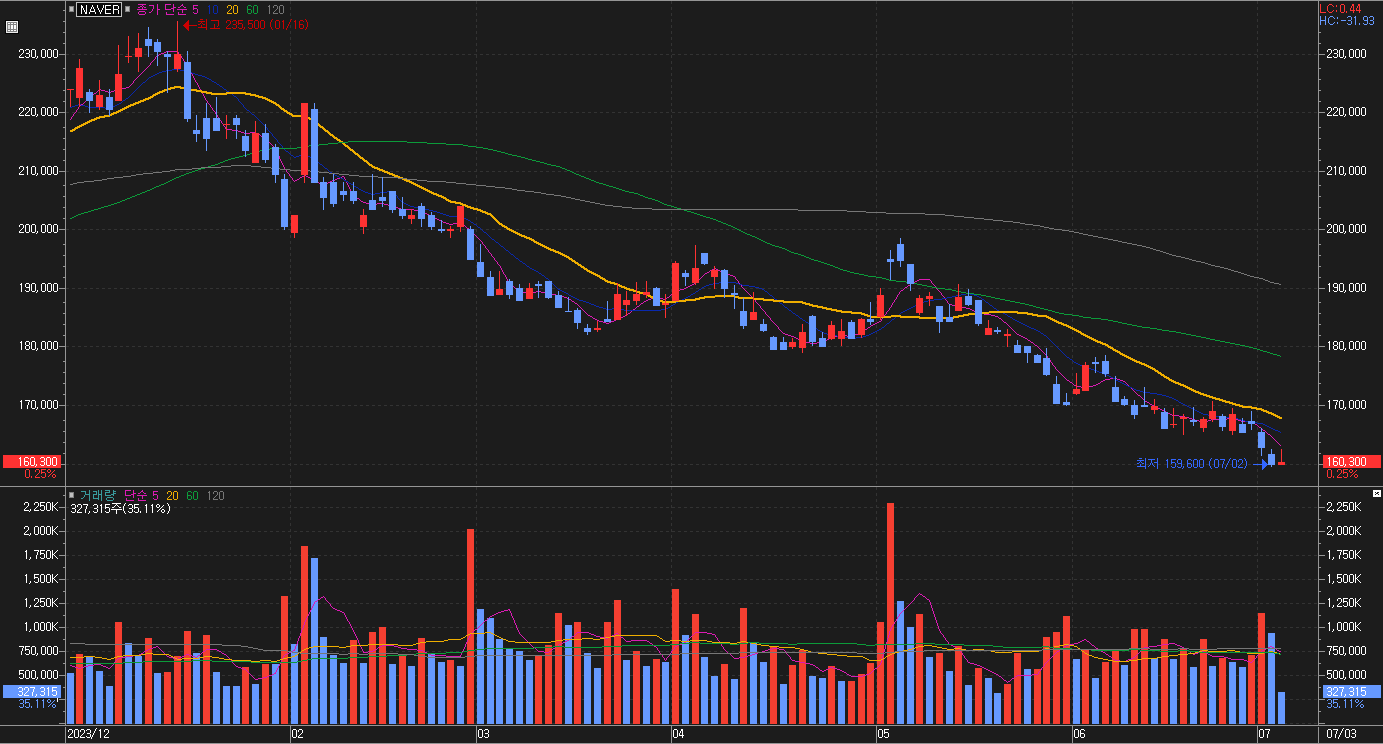
Task: Click the 35.11% label under right volume tag
Action: (x=1345, y=704)
